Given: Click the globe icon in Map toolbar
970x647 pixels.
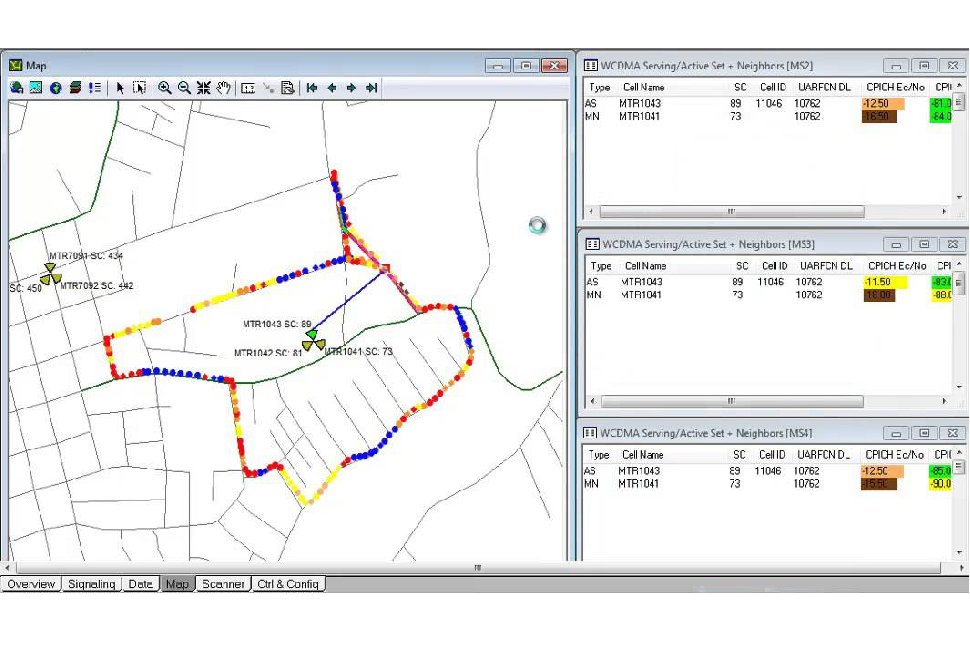Looking at the screenshot, I should (56, 88).
